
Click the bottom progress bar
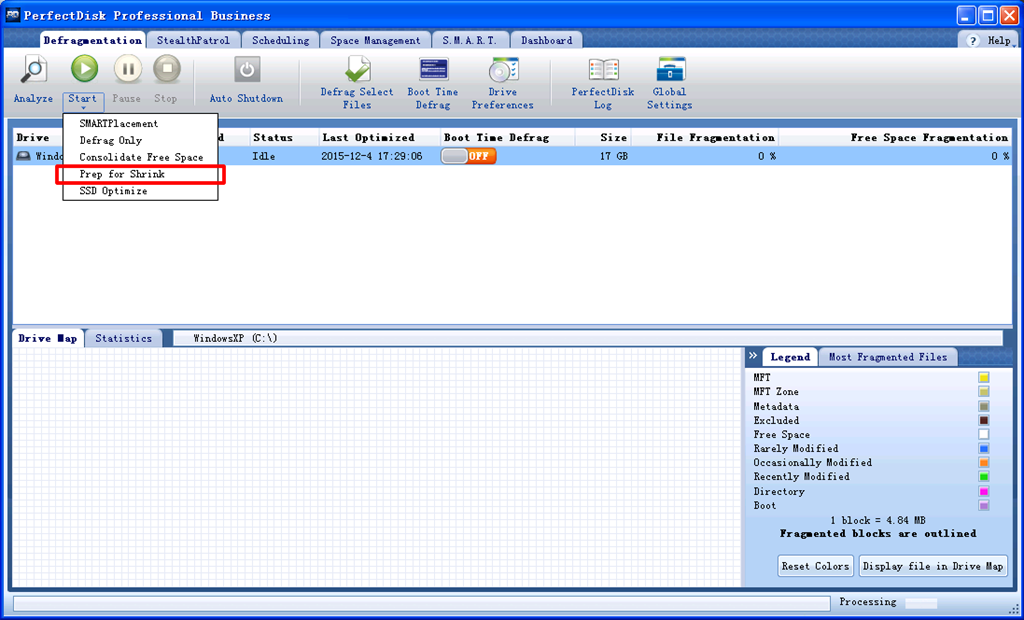tap(421, 603)
